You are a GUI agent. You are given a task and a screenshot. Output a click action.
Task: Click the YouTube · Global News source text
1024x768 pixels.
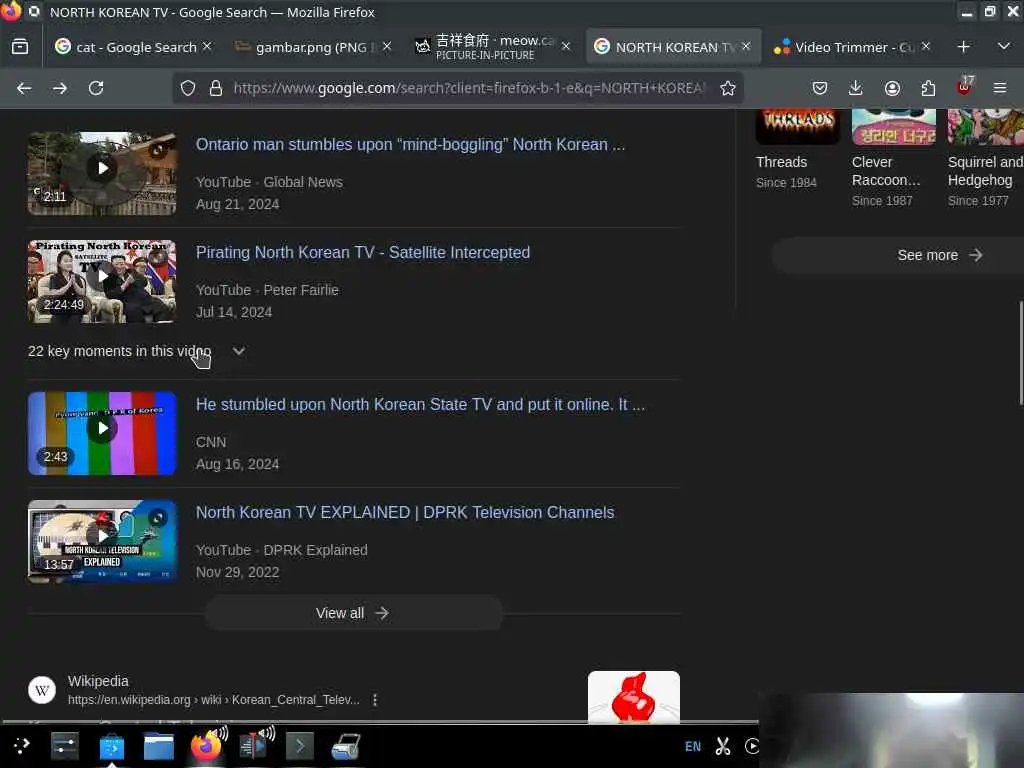click(269, 182)
